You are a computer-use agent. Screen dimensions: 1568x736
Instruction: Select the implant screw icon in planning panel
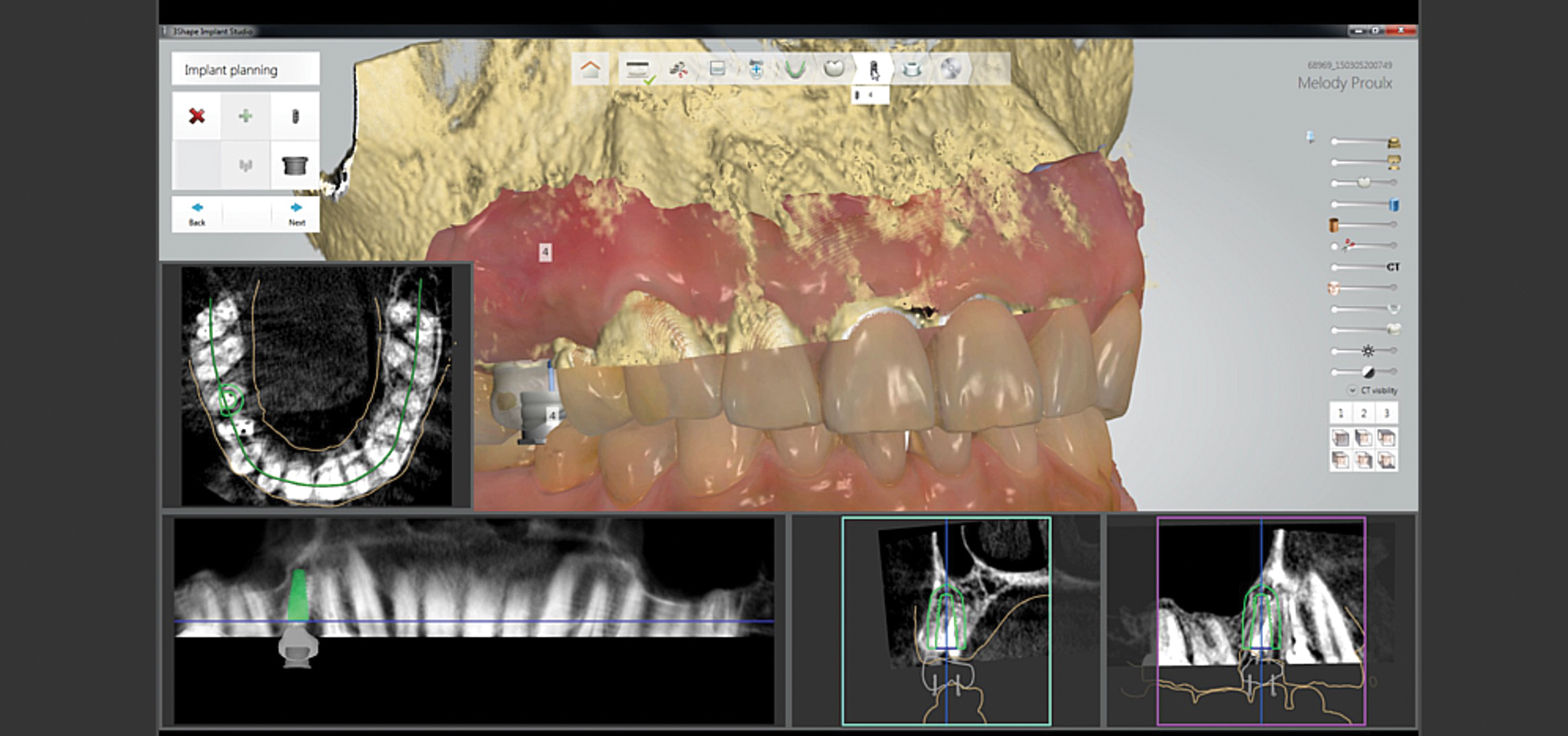(295, 116)
